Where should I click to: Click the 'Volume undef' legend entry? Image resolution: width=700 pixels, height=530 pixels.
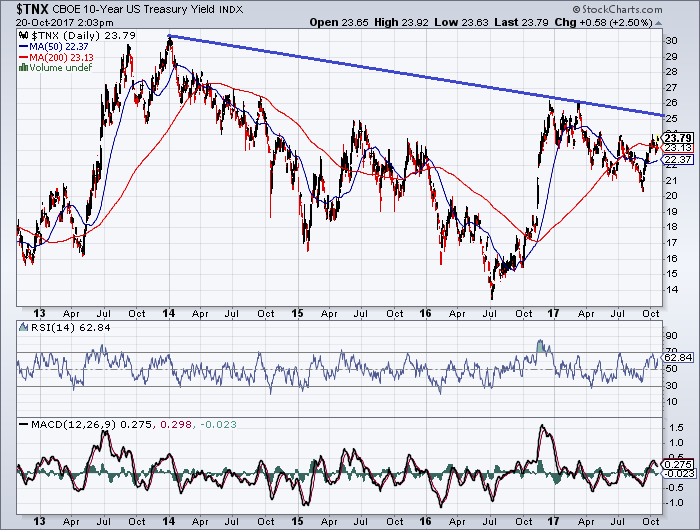[61, 67]
